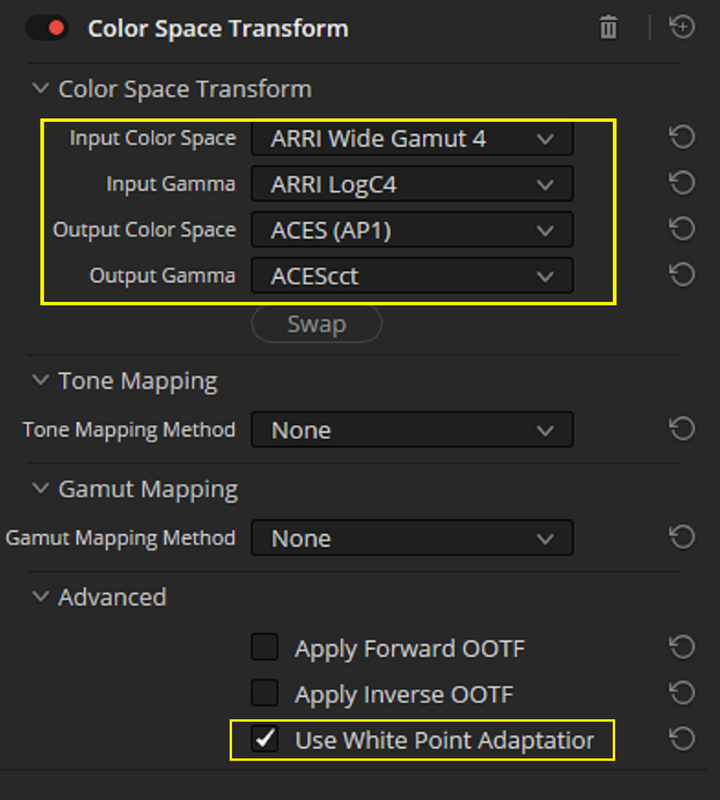The image size is (720, 800).
Task: Open Gamut Mapping Method dropdown
Action: click(412, 538)
